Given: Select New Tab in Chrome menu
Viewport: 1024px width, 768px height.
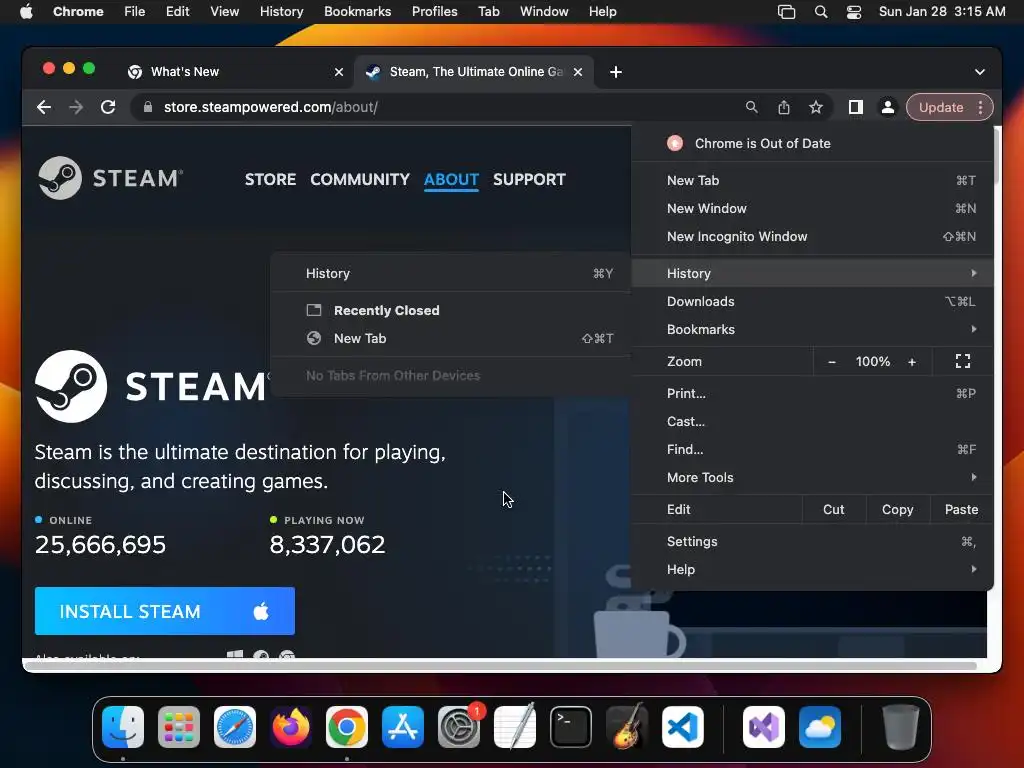Looking at the screenshot, I should (812, 180).
